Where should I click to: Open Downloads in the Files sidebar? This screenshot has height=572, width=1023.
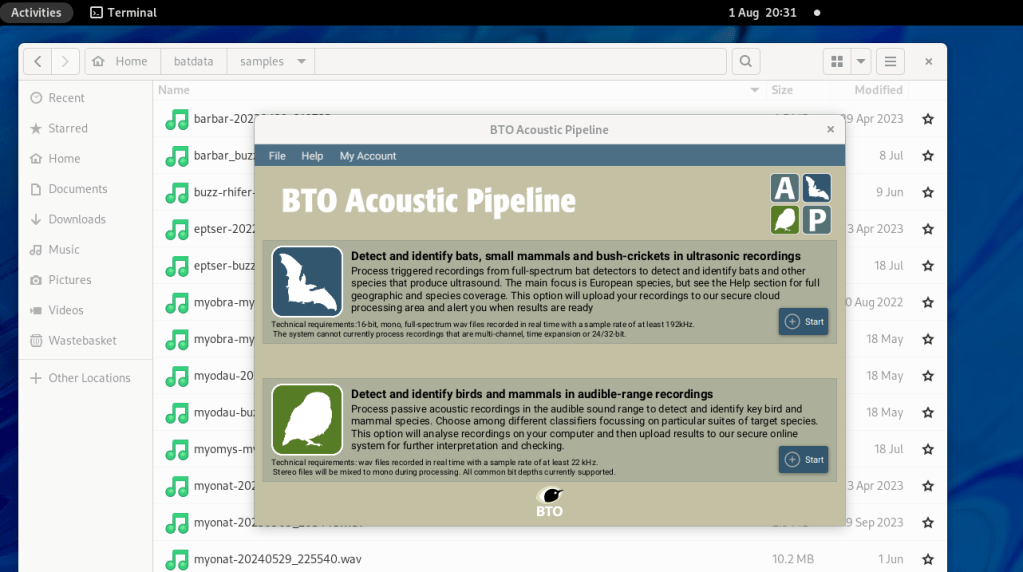(x=85, y=219)
